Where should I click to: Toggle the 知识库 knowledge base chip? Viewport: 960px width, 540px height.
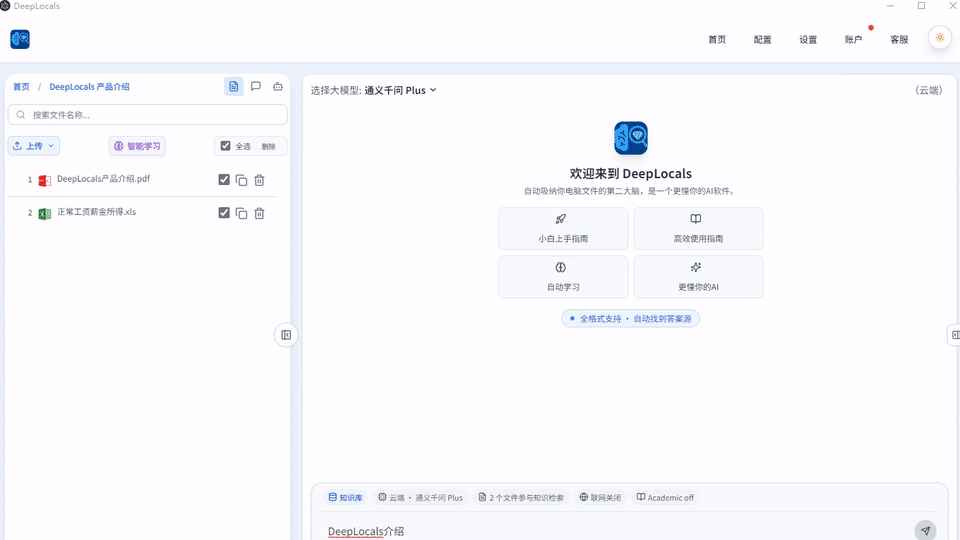coord(345,498)
